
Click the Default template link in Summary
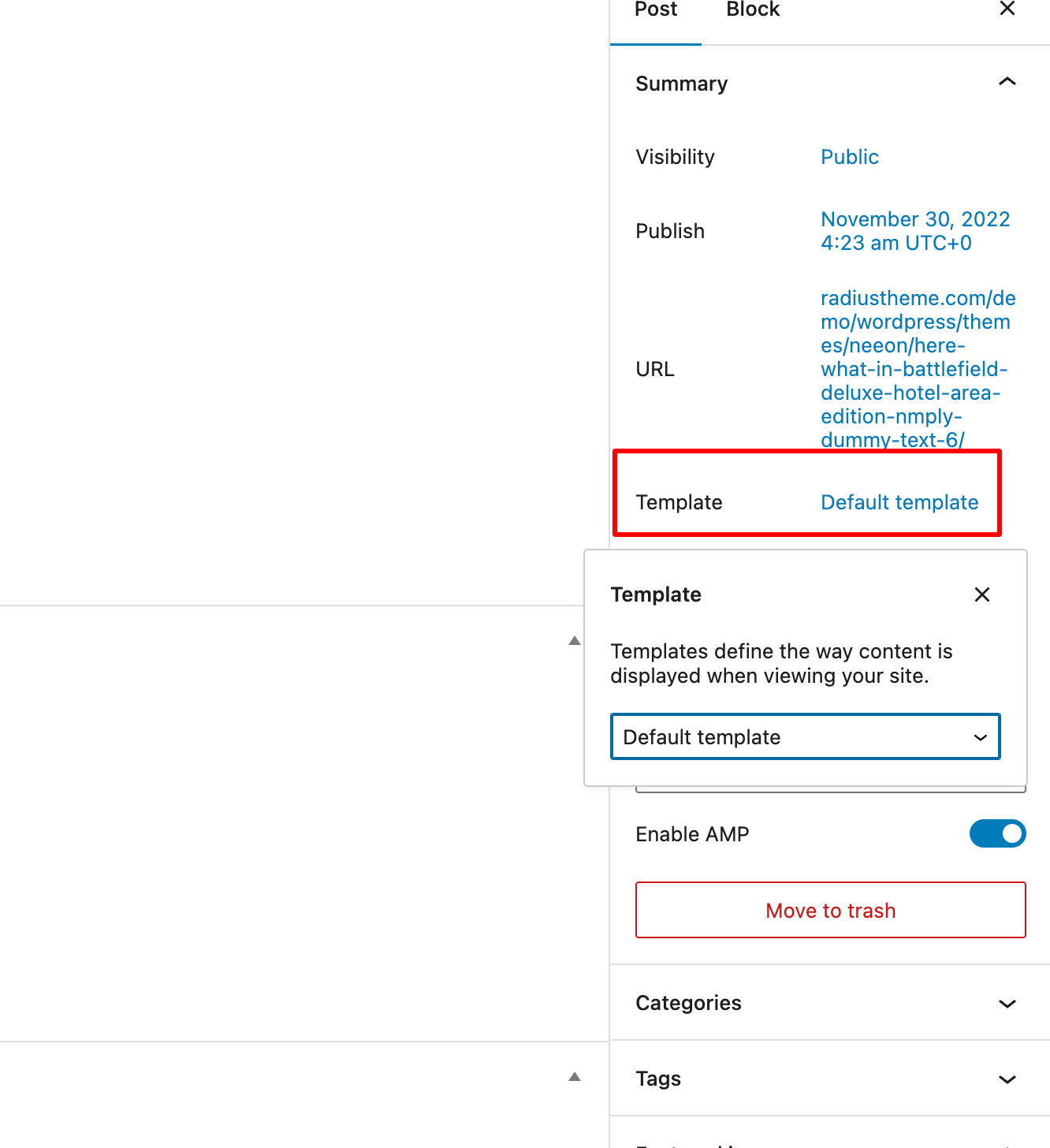point(899,502)
